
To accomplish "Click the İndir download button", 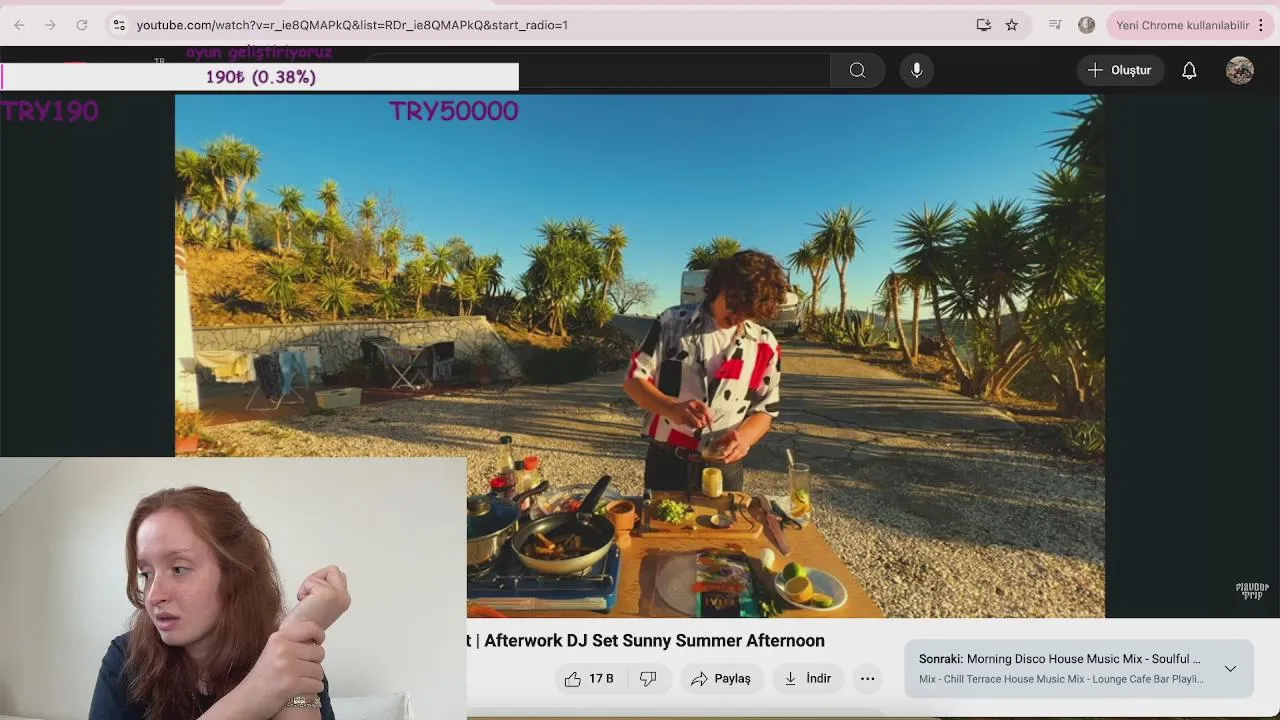I will (x=808, y=679).
